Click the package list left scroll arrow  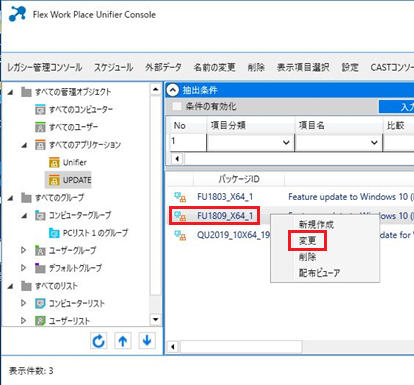[173, 347]
